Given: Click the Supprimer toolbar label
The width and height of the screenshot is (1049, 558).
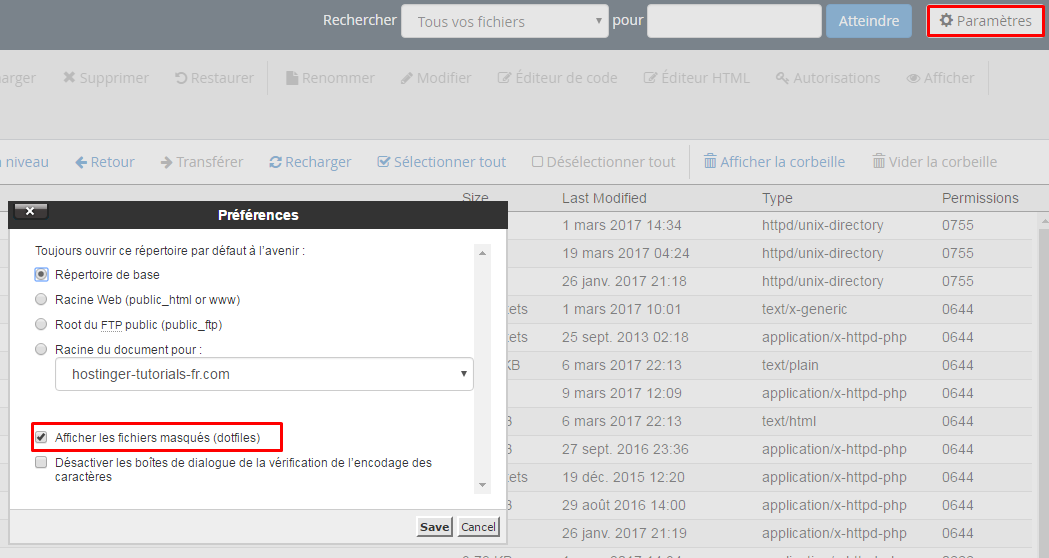Looking at the screenshot, I should (114, 78).
